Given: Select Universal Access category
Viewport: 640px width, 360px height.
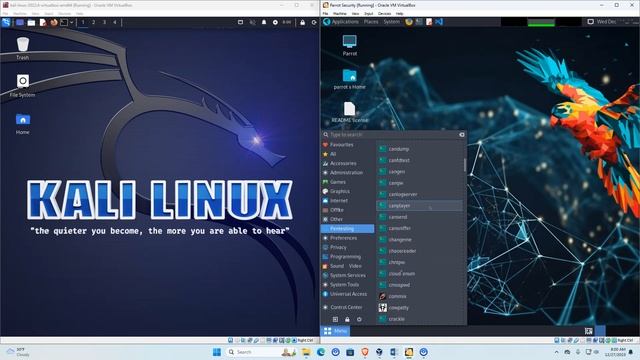Looking at the screenshot, I should pyautogui.click(x=347, y=294).
